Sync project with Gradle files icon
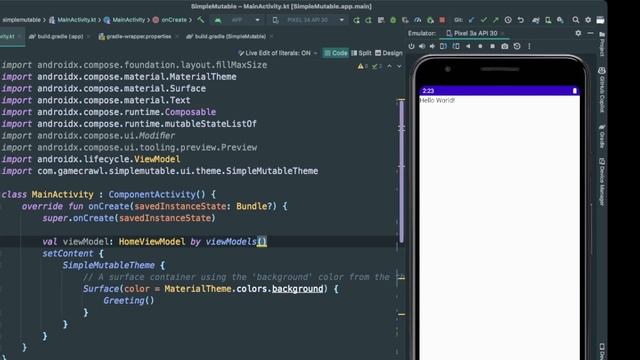640x360 pixels. click(x=536, y=20)
